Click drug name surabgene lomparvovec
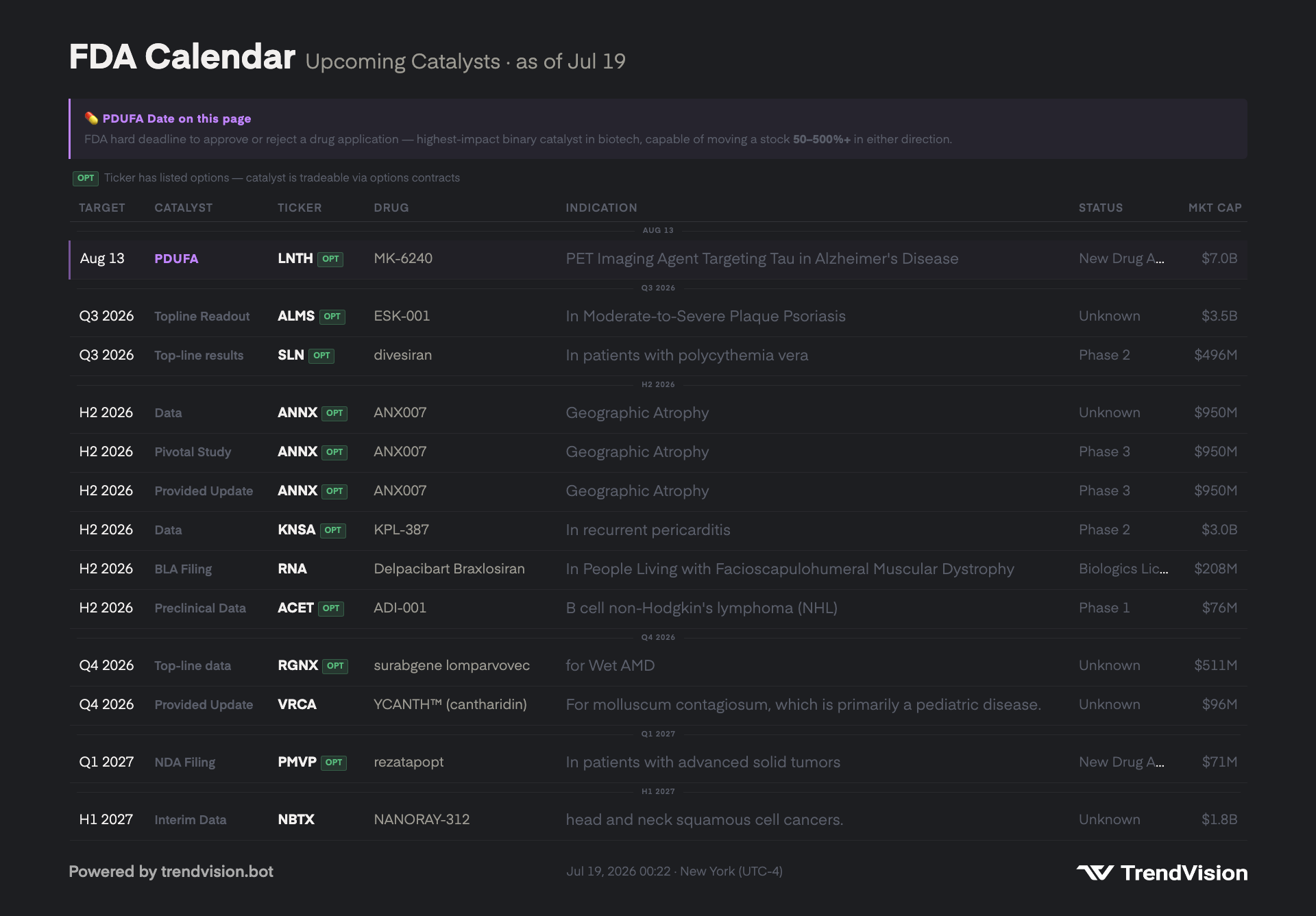This screenshot has height=916, width=1316. point(452,665)
